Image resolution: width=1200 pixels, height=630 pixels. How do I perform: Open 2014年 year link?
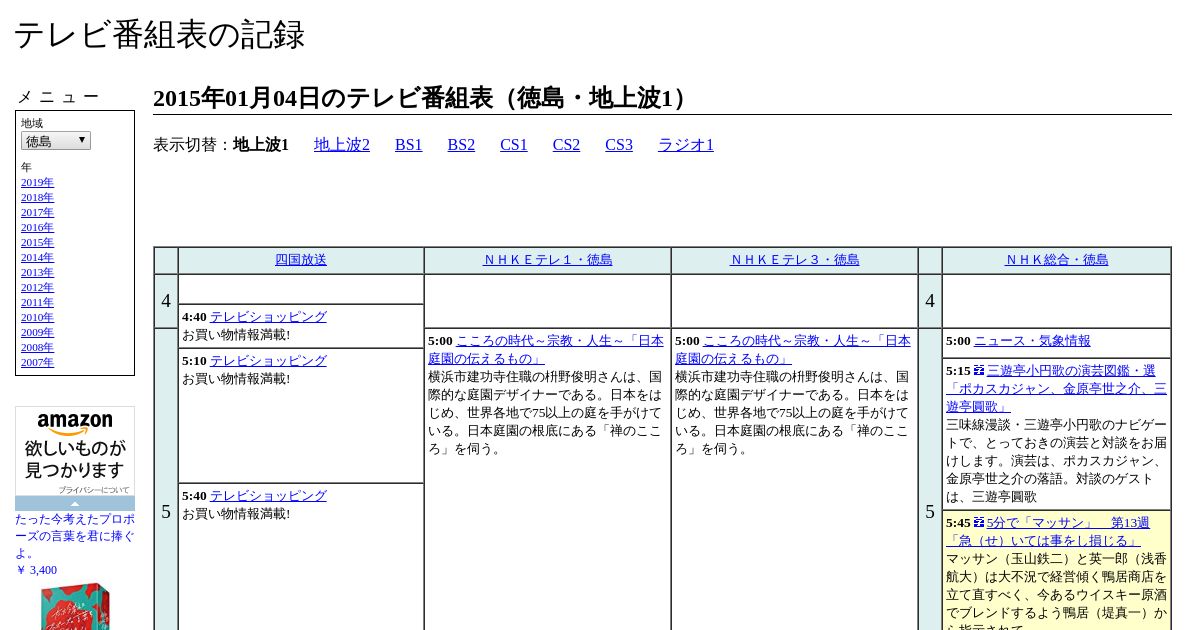37,257
